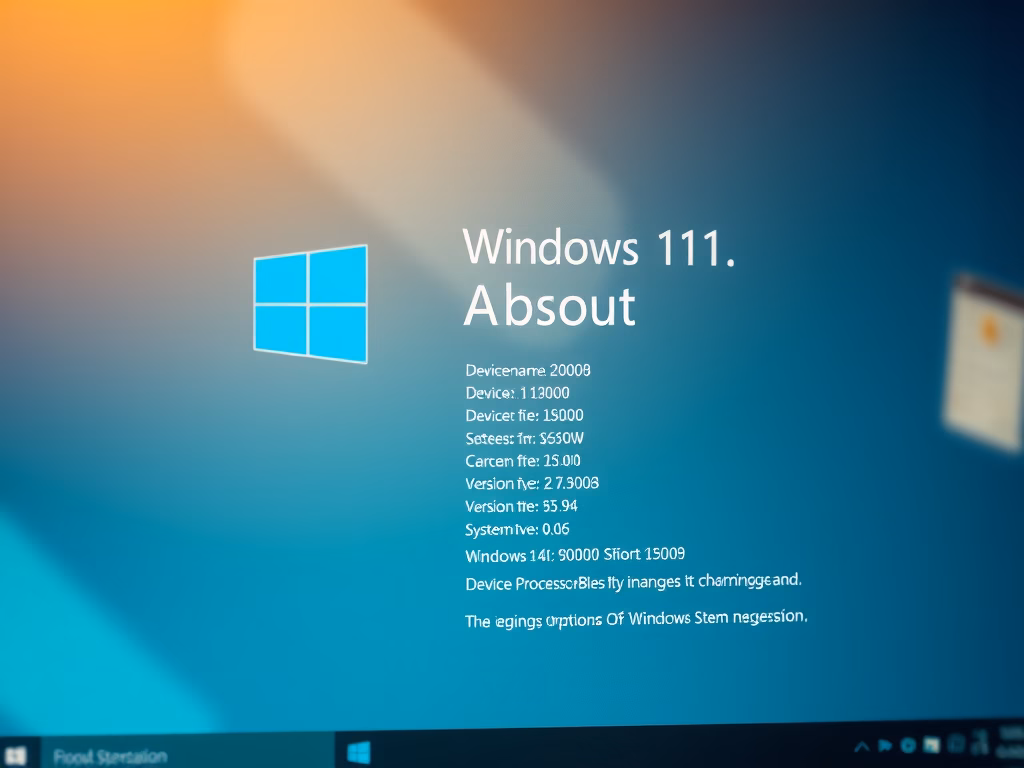Select the 'Version tte: 55.94' line
The width and height of the screenshot is (1024, 768).
pos(521,506)
